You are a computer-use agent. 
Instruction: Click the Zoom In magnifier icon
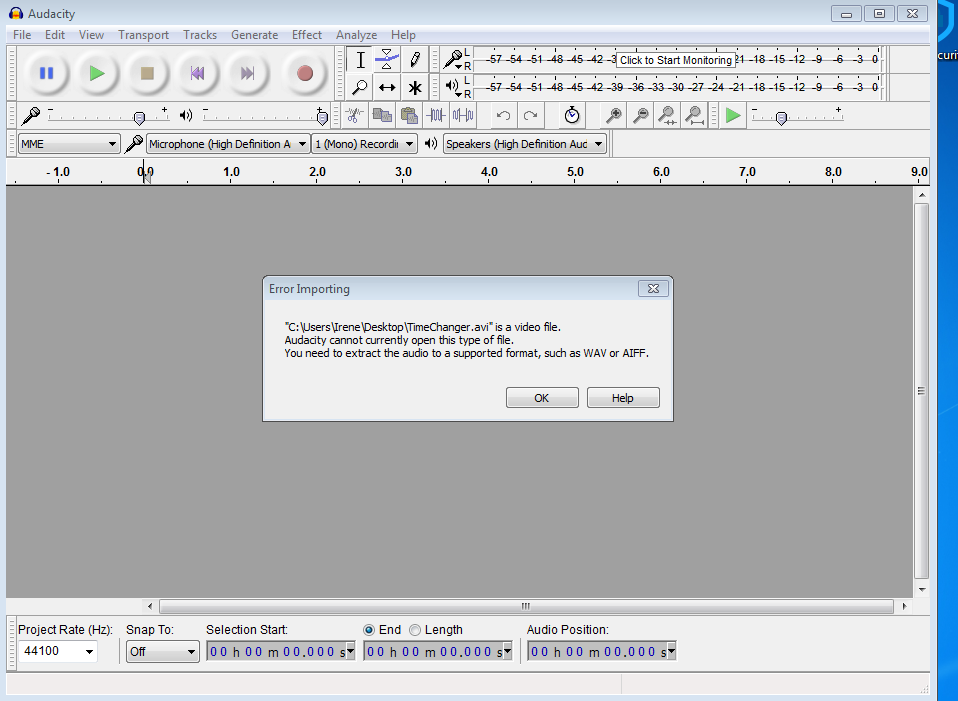click(613, 115)
